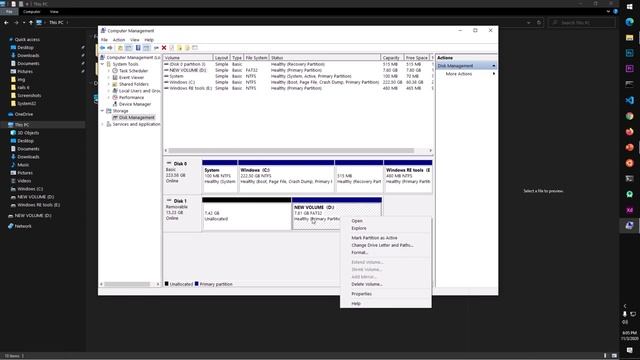Select Device Manager in the console tree
Screen dimensions: 640x360
click(135, 104)
